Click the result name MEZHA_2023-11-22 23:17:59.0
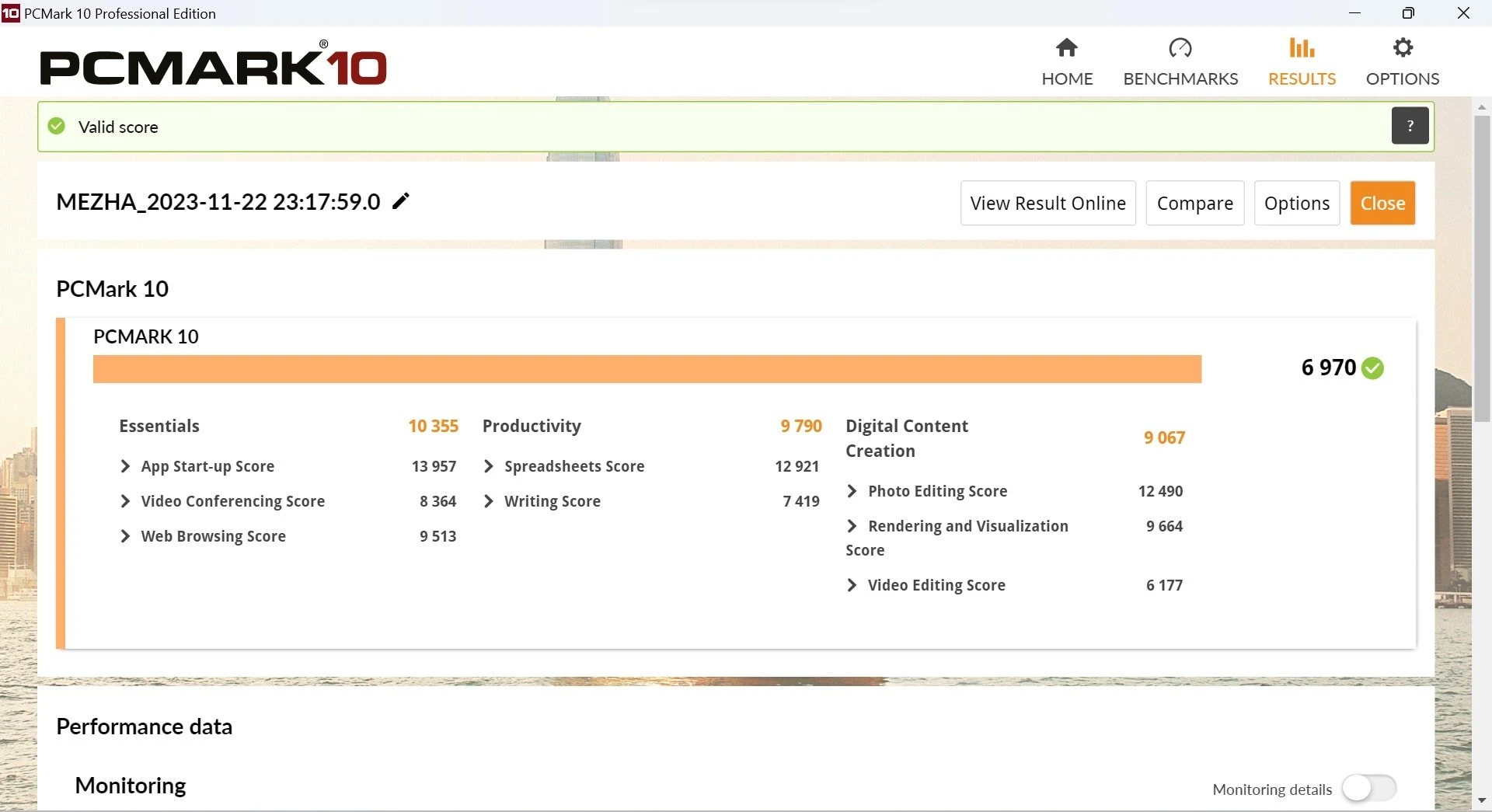Screen dimensions: 1492x812 coord(218,202)
